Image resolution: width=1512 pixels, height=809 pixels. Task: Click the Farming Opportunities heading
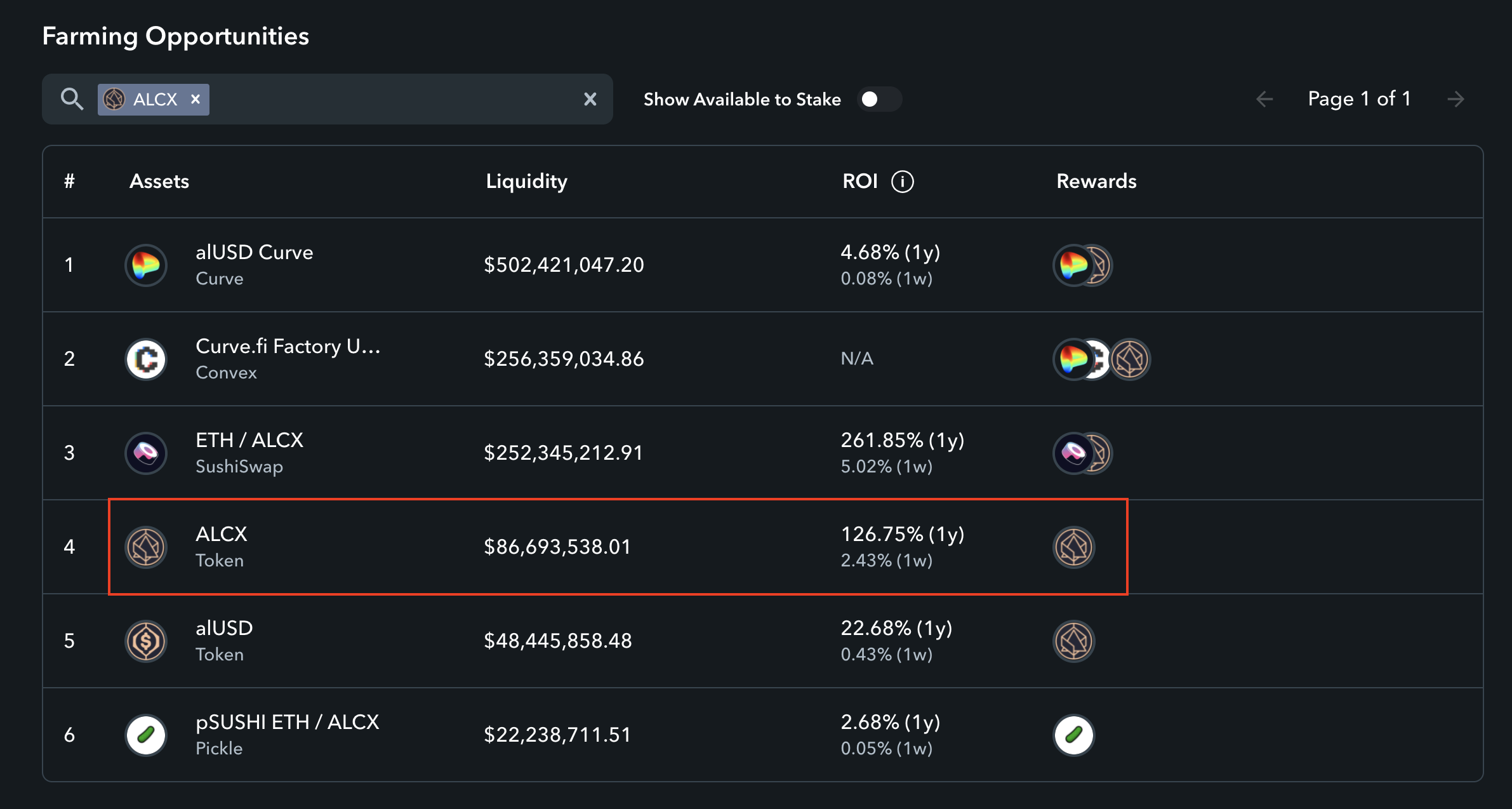(x=176, y=36)
